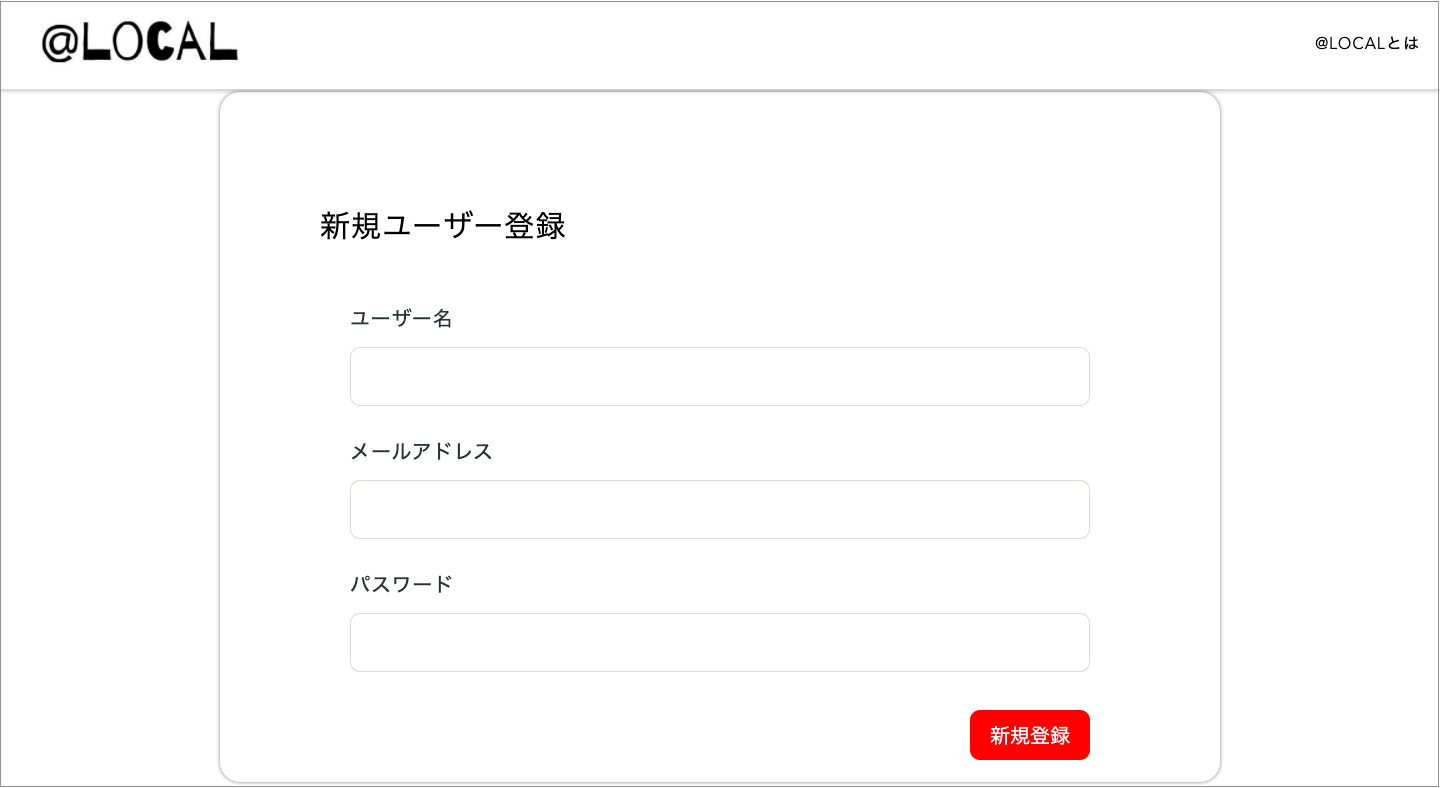Open the about link in top right

click(1366, 43)
